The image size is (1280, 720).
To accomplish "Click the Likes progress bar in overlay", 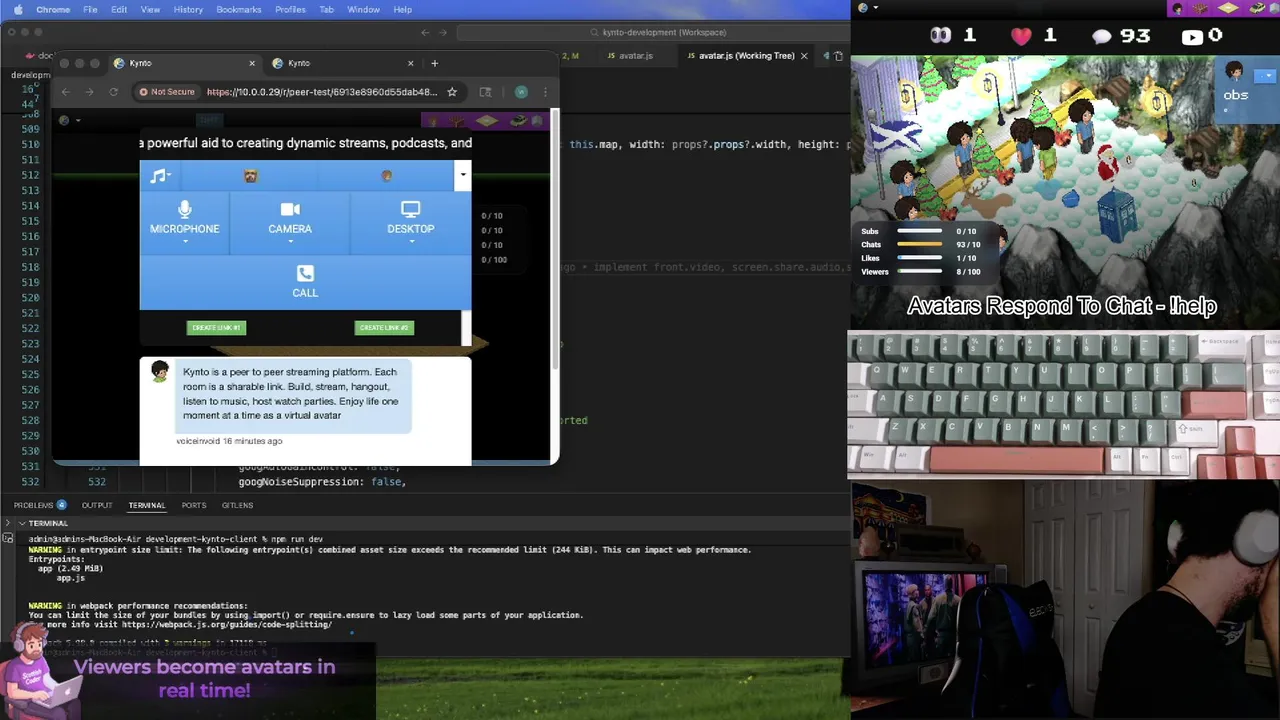I will [920, 258].
